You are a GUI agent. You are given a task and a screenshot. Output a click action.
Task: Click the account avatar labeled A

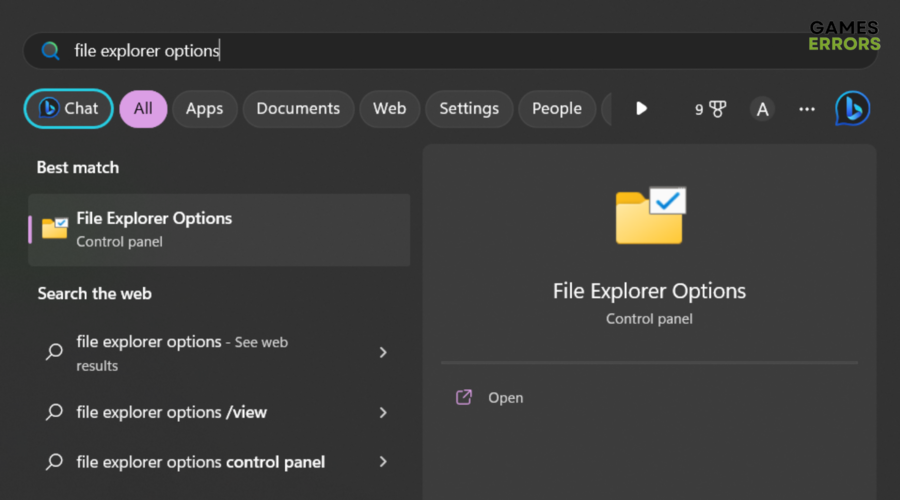point(762,109)
